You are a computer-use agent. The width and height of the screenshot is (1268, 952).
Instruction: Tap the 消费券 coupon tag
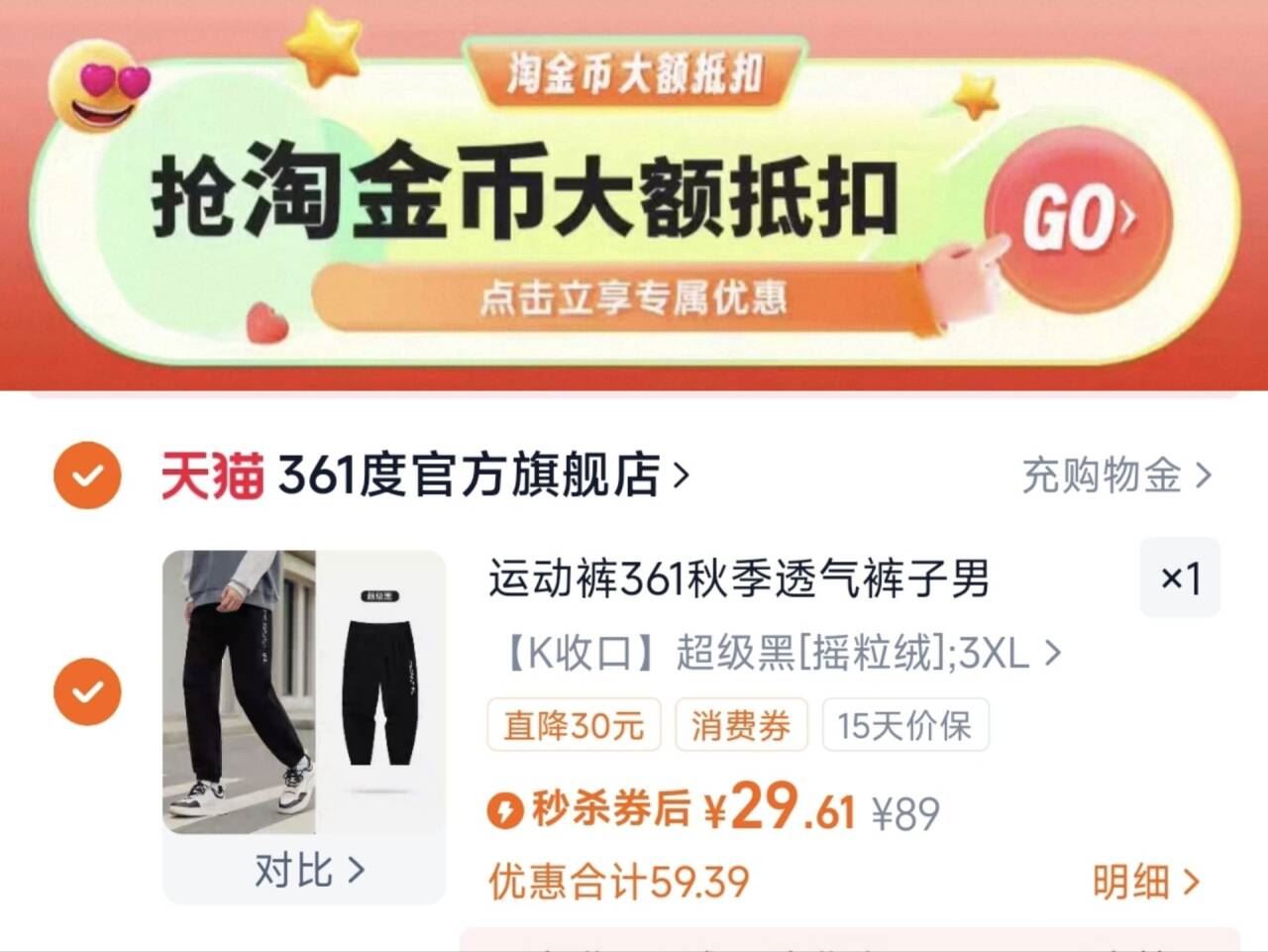741,725
